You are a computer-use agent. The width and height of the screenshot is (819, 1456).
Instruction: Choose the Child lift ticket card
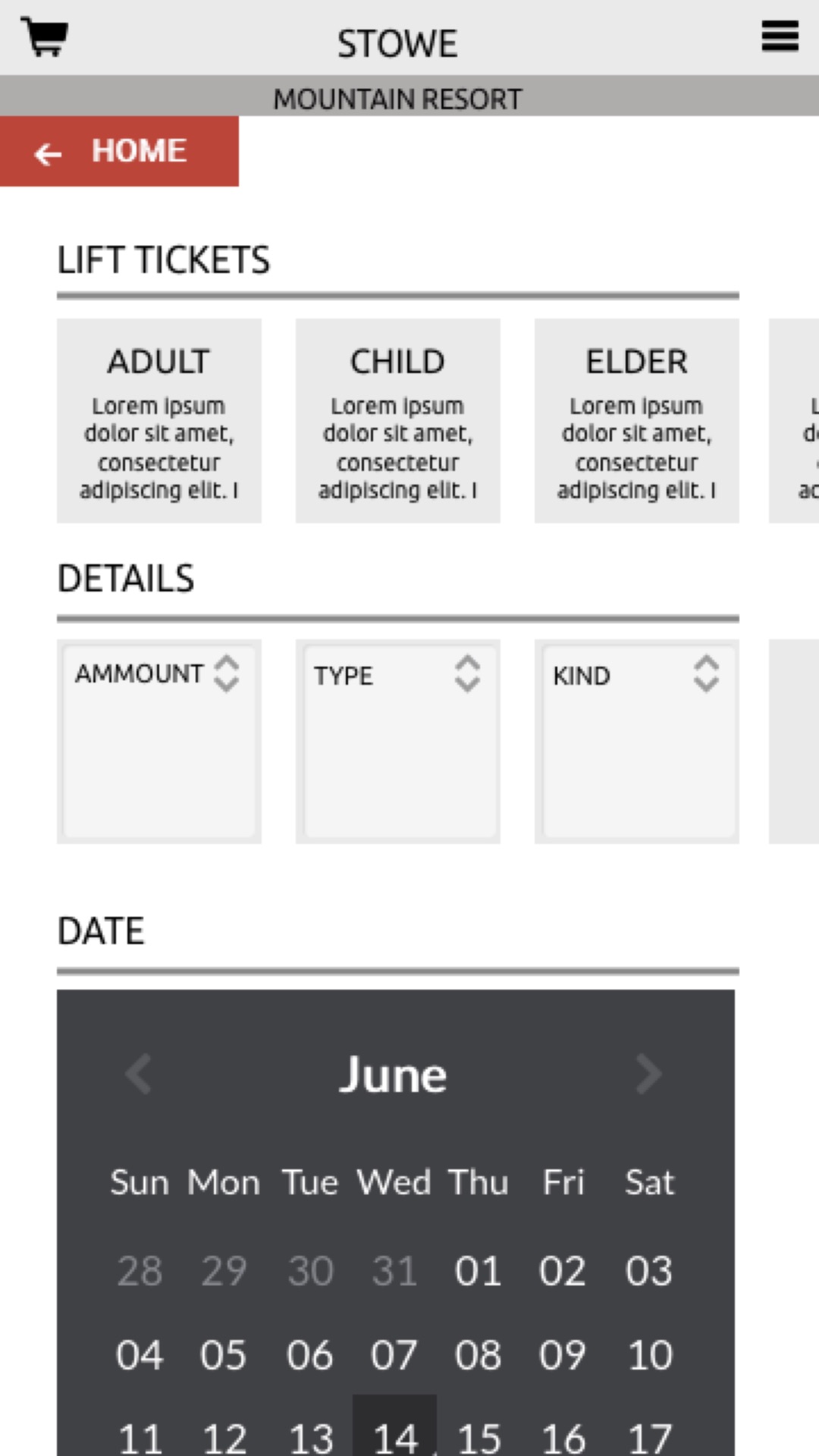tap(397, 421)
